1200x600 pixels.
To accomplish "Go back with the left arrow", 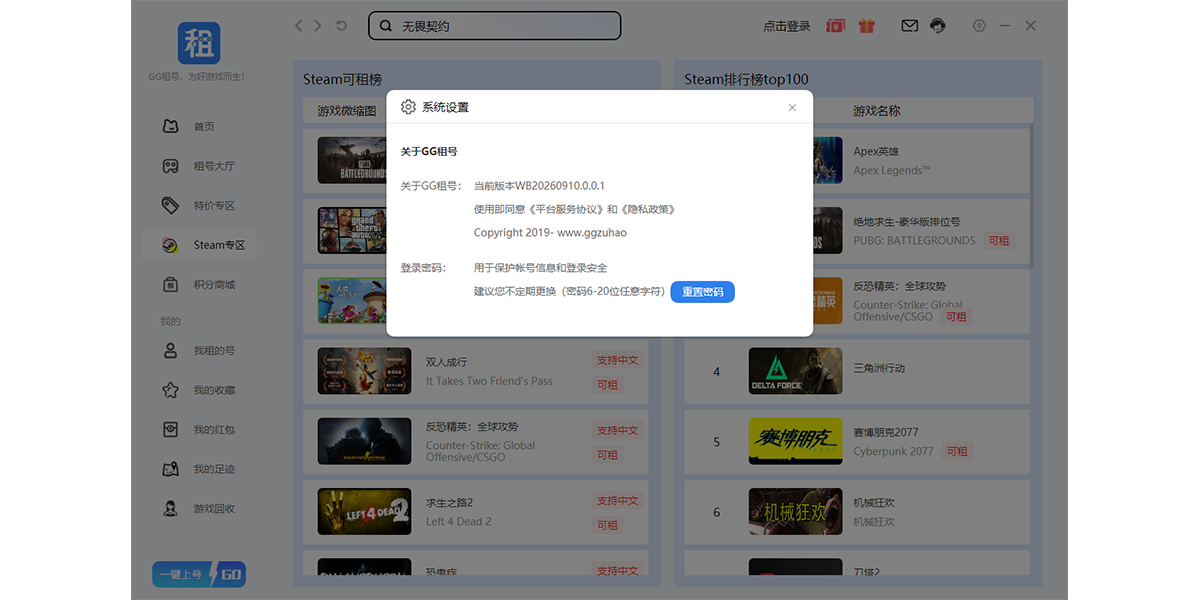I will (x=298, y=26).
